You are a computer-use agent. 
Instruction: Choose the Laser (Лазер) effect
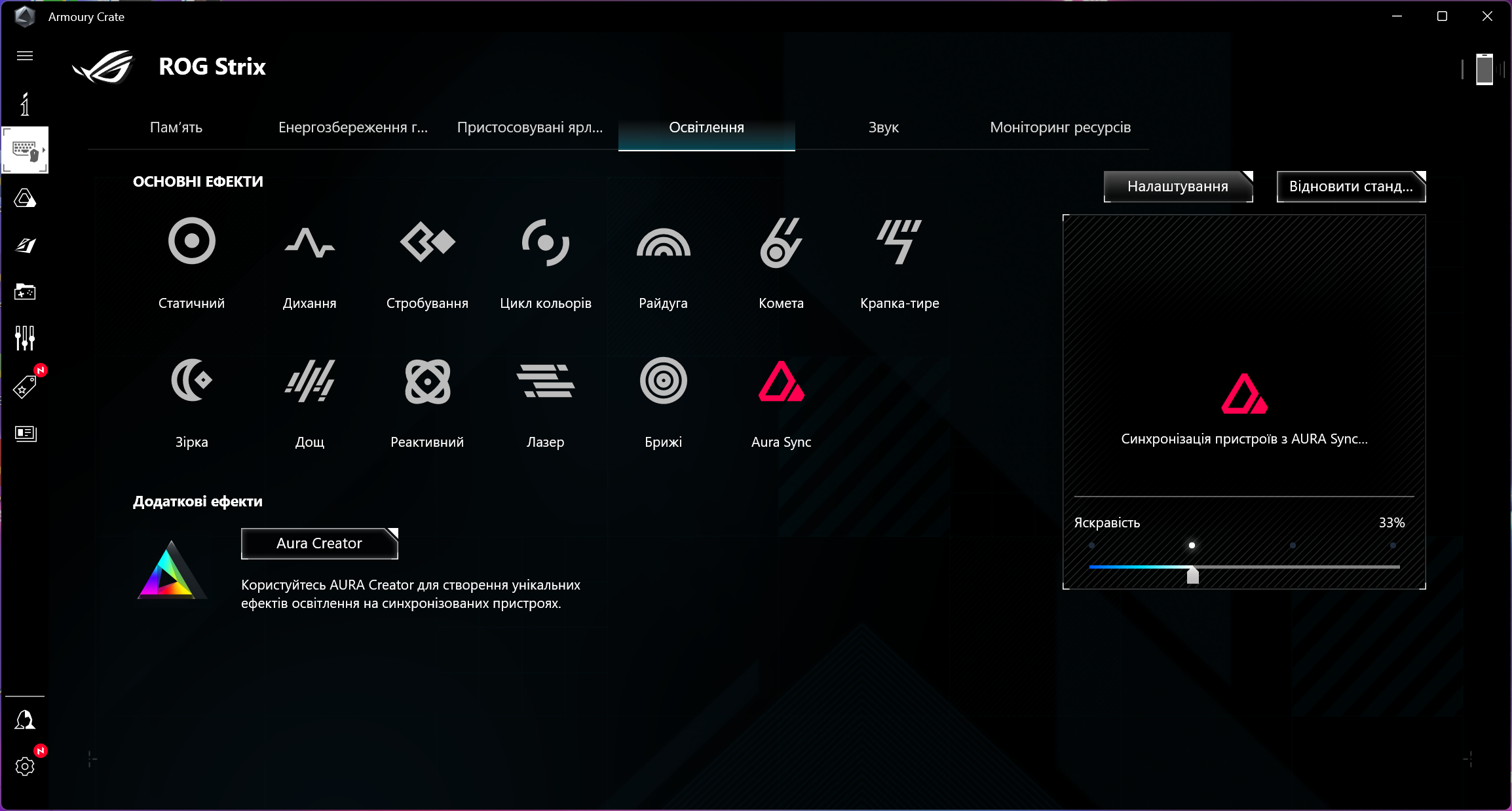click(x=545, y=380)
